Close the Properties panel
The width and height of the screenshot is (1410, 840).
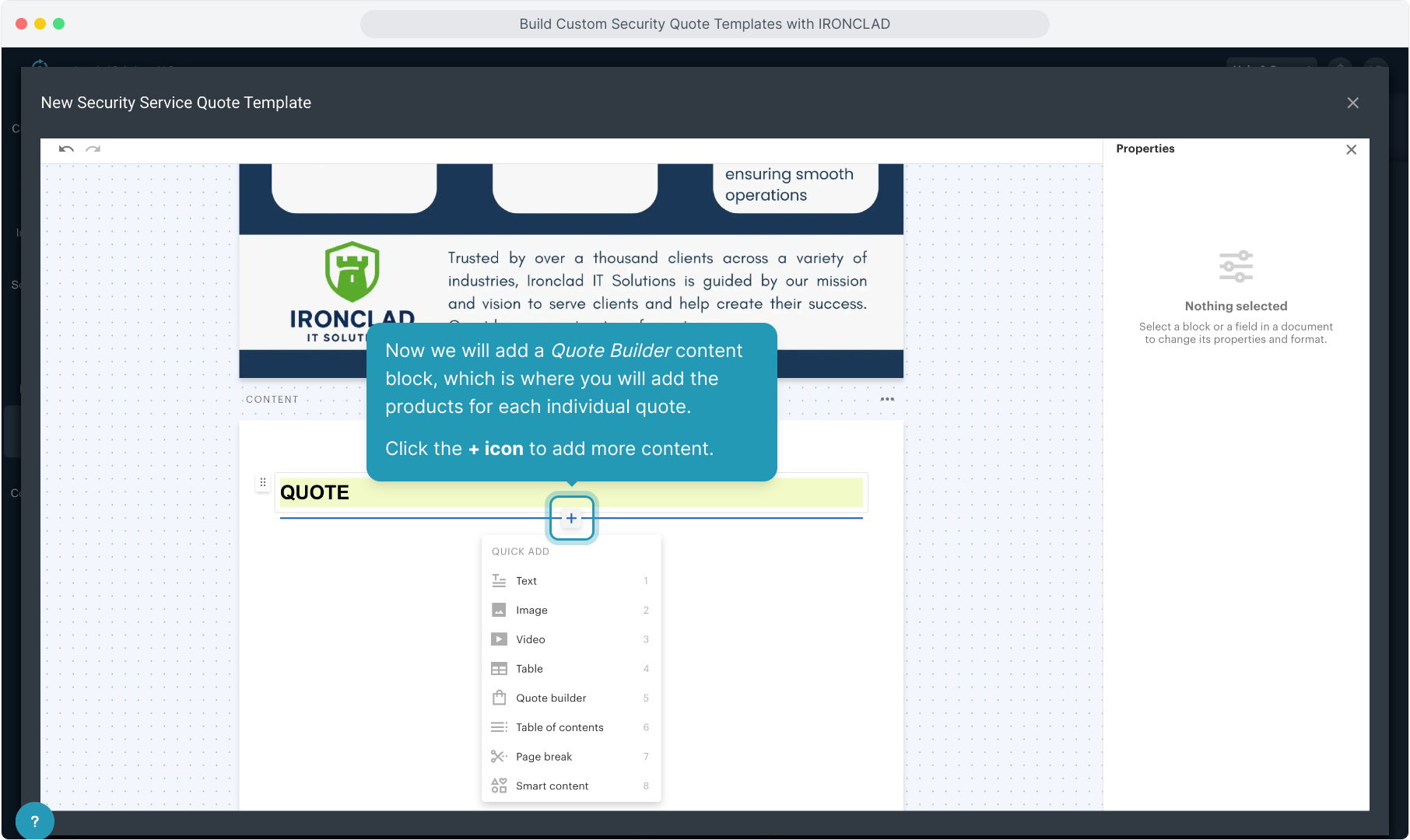point(1351,149)
